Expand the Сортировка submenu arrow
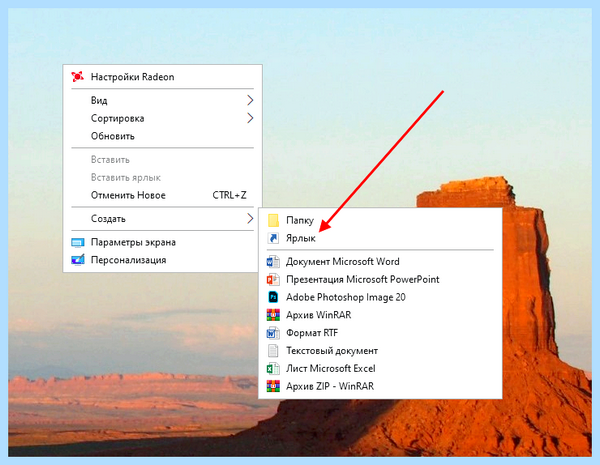Viewport: 600px width, 465px height. click(x=250, y=118)
